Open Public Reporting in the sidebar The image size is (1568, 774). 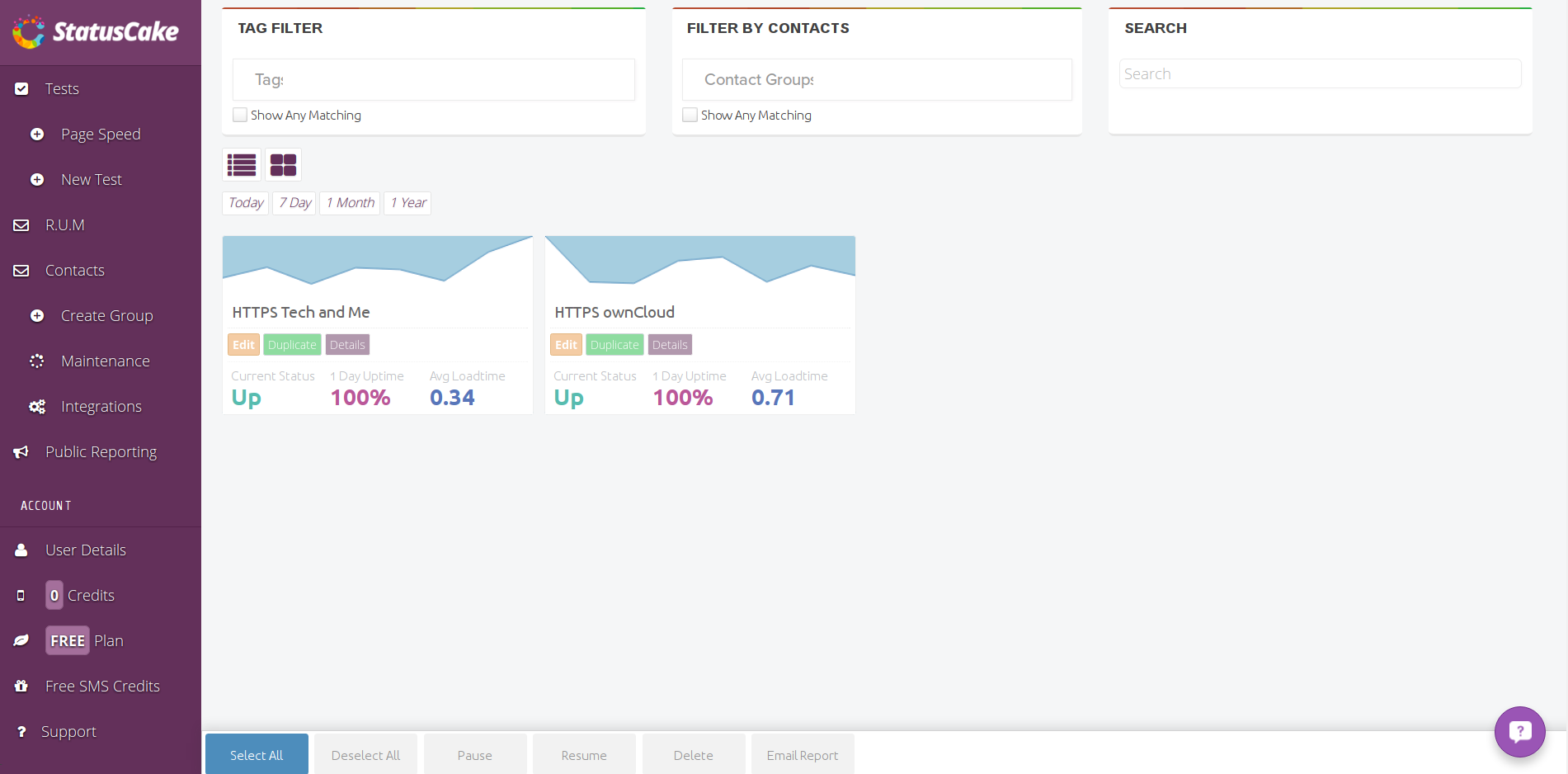[x=101, y=451]
